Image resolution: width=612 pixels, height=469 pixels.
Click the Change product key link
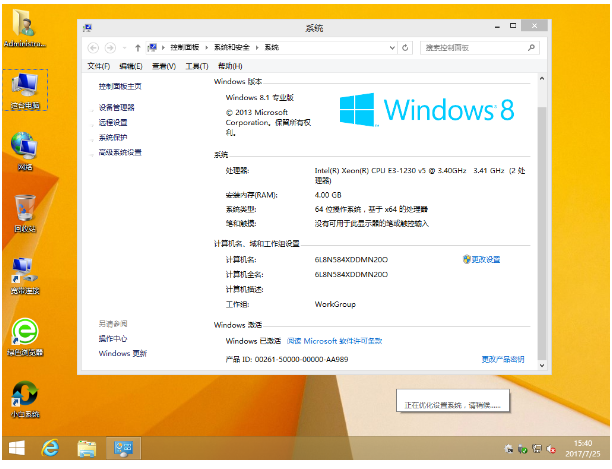tap(503, 359)
